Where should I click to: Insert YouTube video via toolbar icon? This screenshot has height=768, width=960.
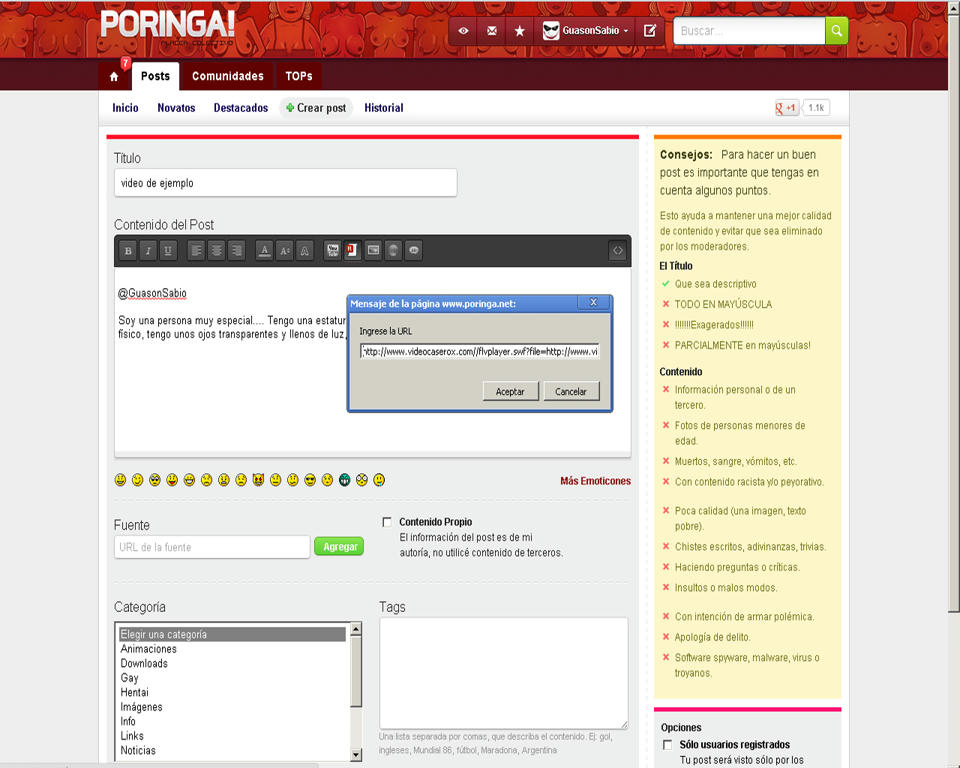pyautogui.click(x=332, y=251)
